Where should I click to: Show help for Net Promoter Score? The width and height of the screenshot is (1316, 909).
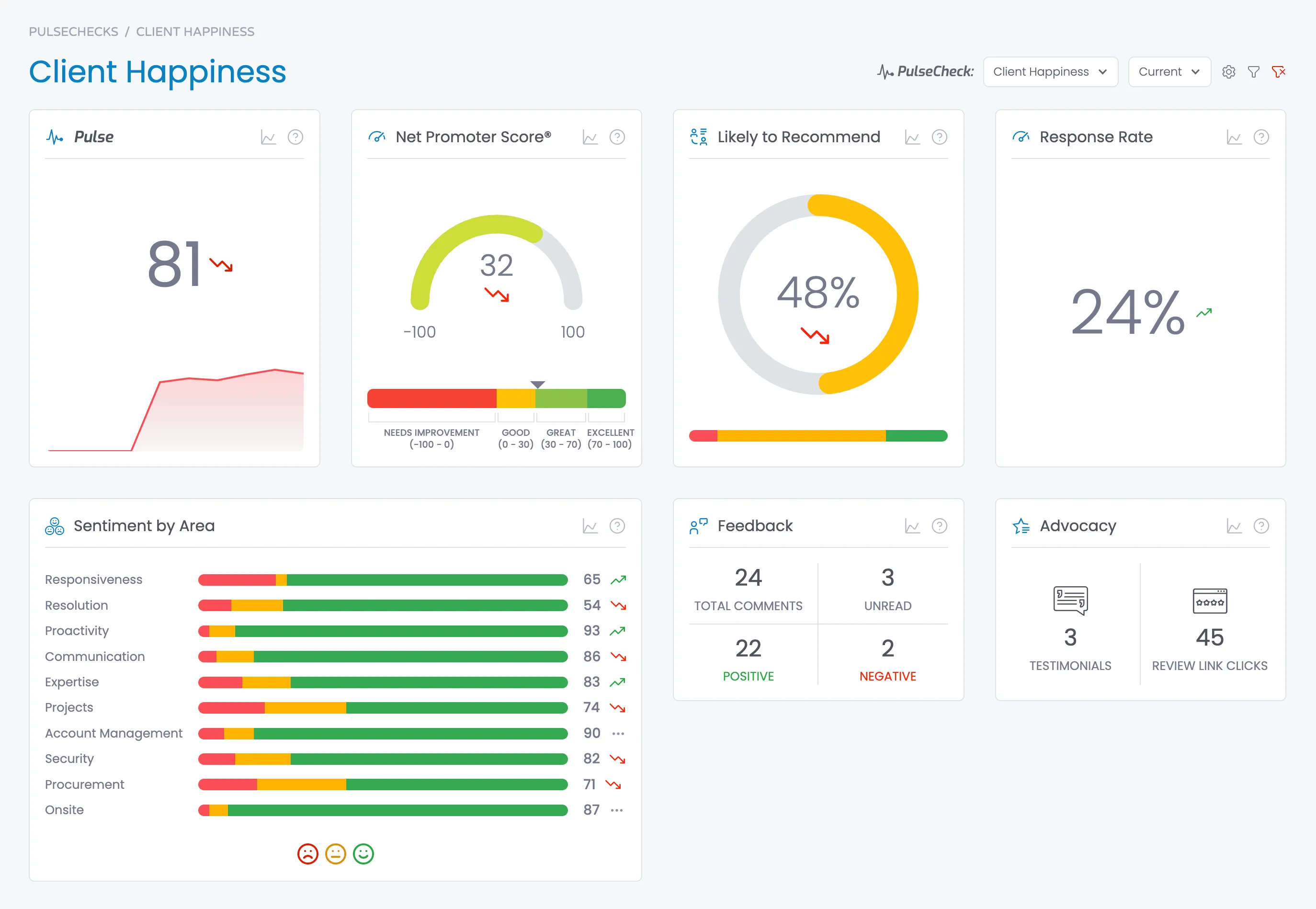(x=617, y=137)
